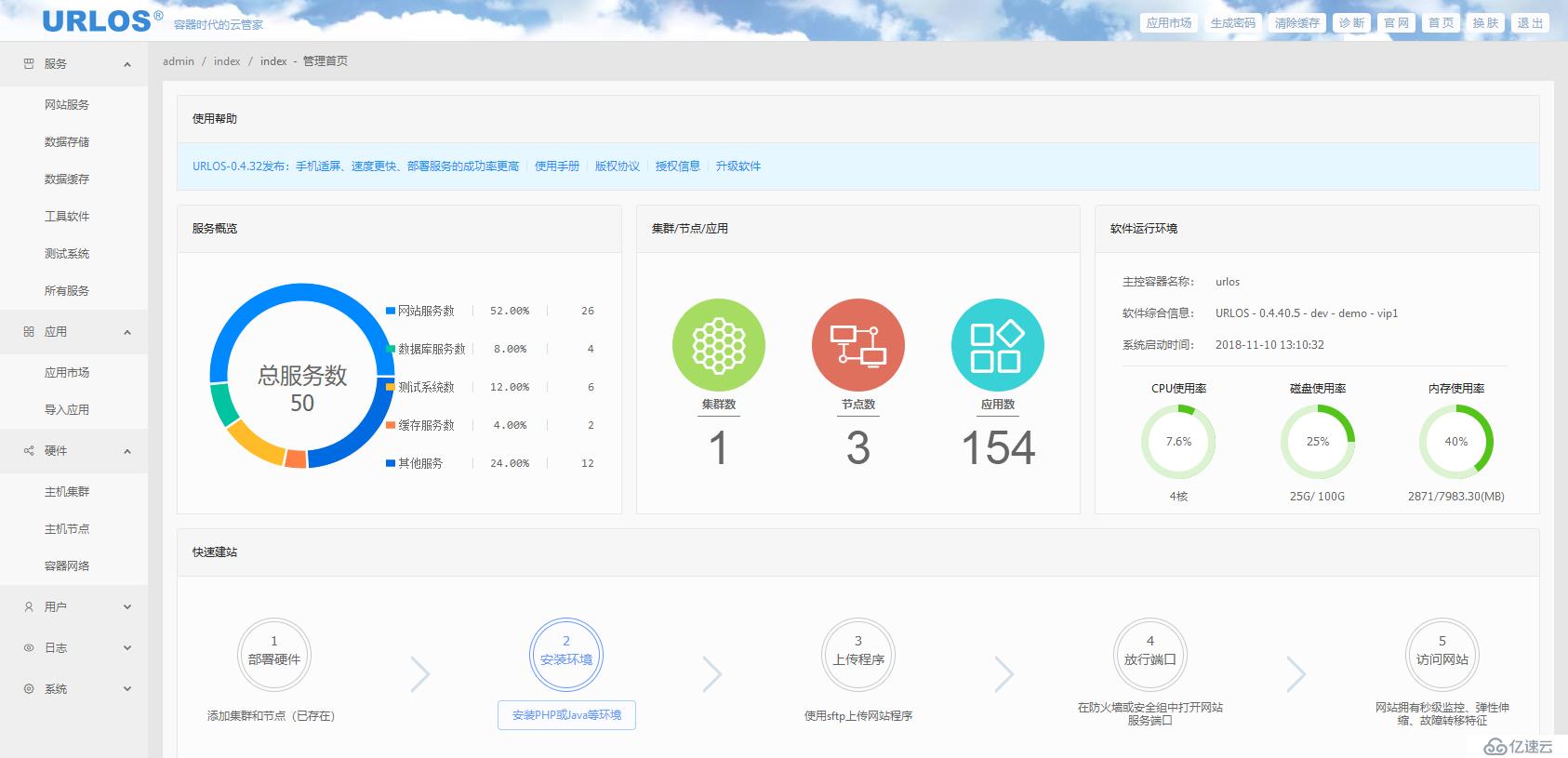Click the 系统 sidebar gear icon
Viewport: 1568px width, 758px height.
(29, 689)
